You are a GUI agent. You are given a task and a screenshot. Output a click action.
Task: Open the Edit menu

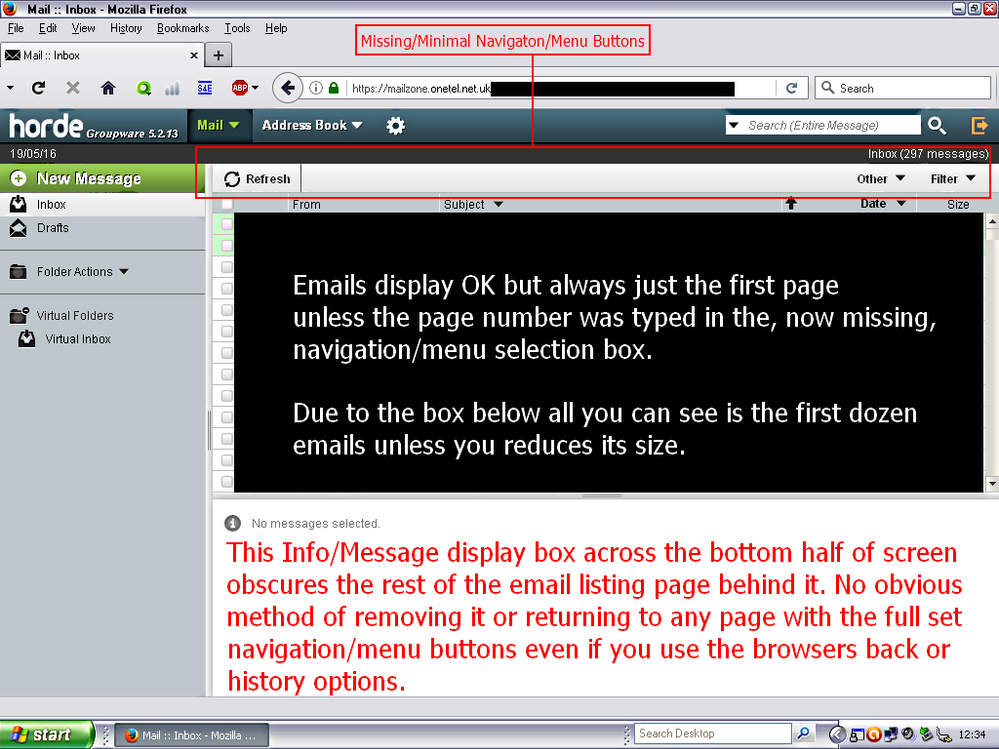(48, 28)
